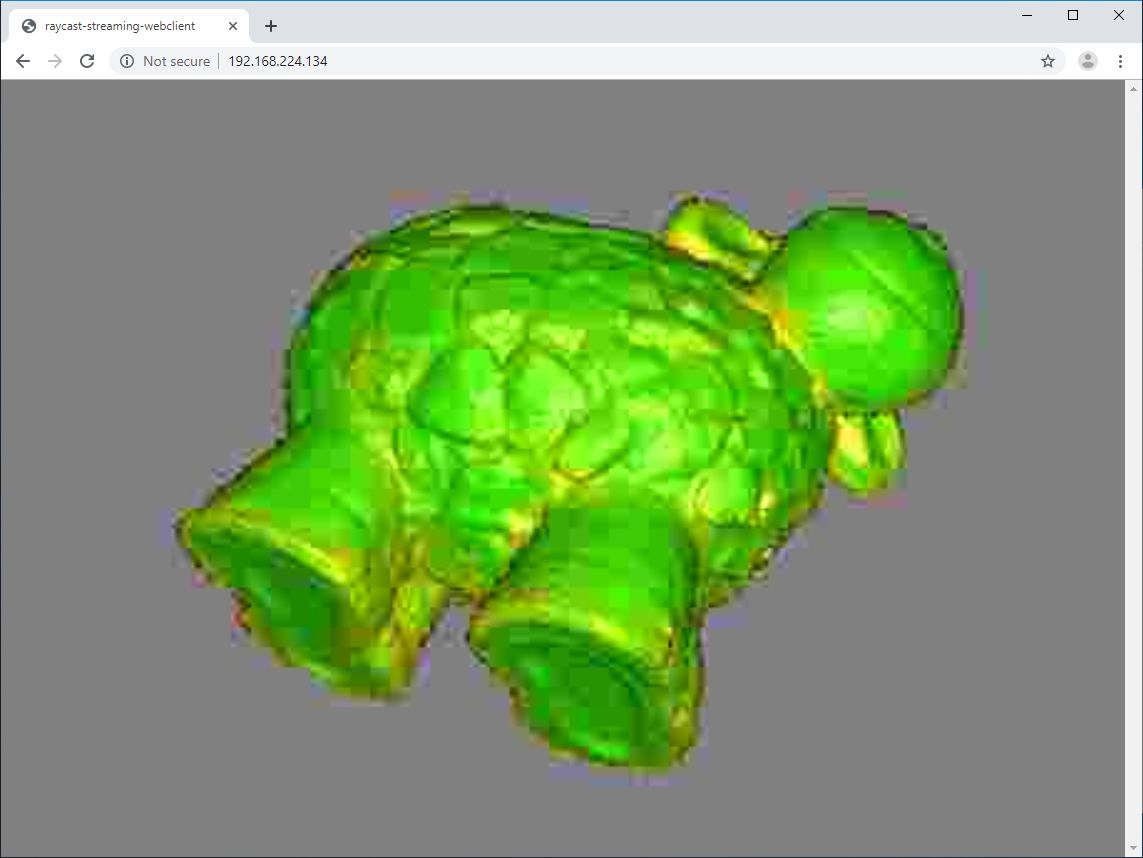This screenshot has width=1143, height=858.
Task: Bookmark this page with the star icon
Action: coord(1048,61)
